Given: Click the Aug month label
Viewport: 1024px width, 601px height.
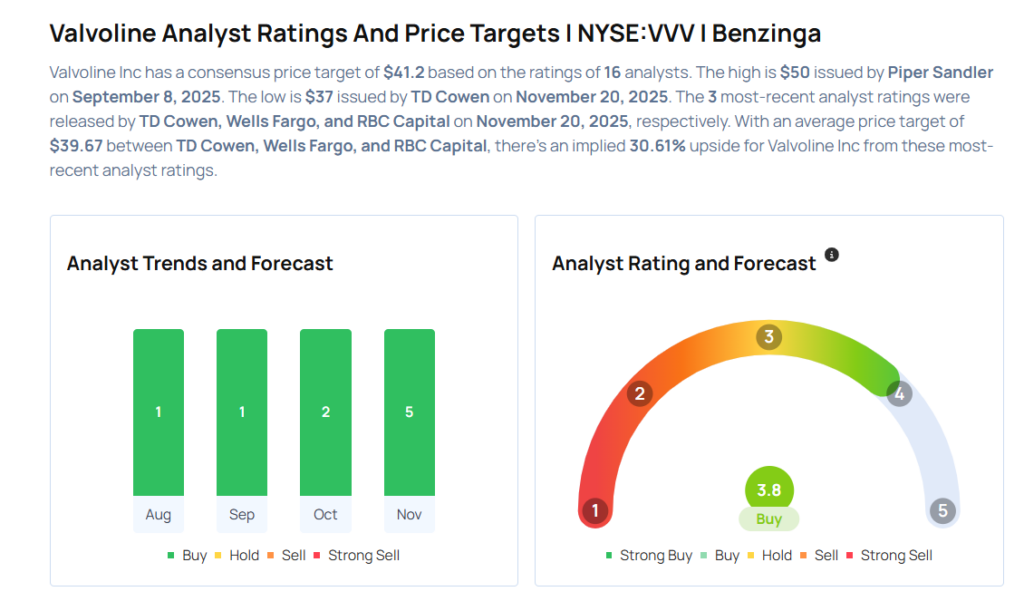Looking at the screenshot, I should 158,514.
